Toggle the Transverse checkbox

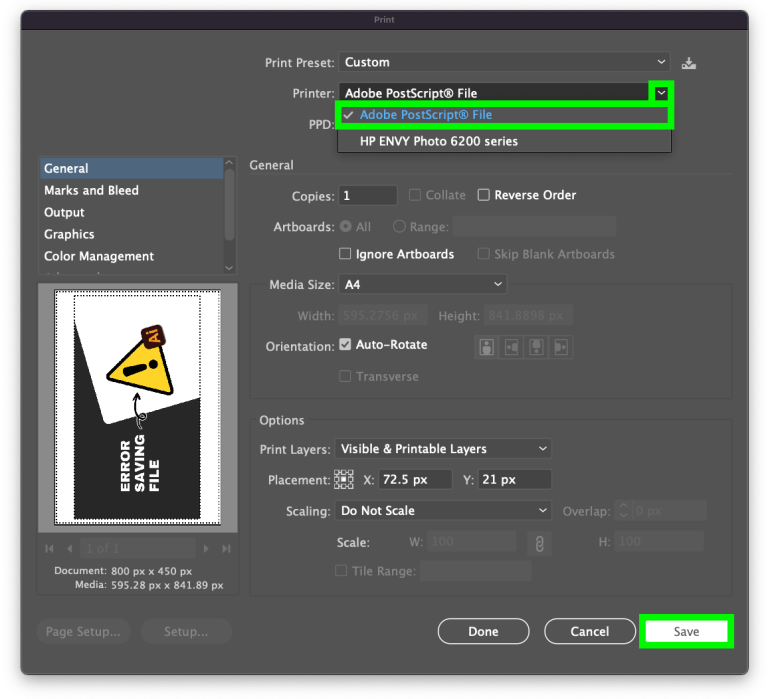point(345,376)
